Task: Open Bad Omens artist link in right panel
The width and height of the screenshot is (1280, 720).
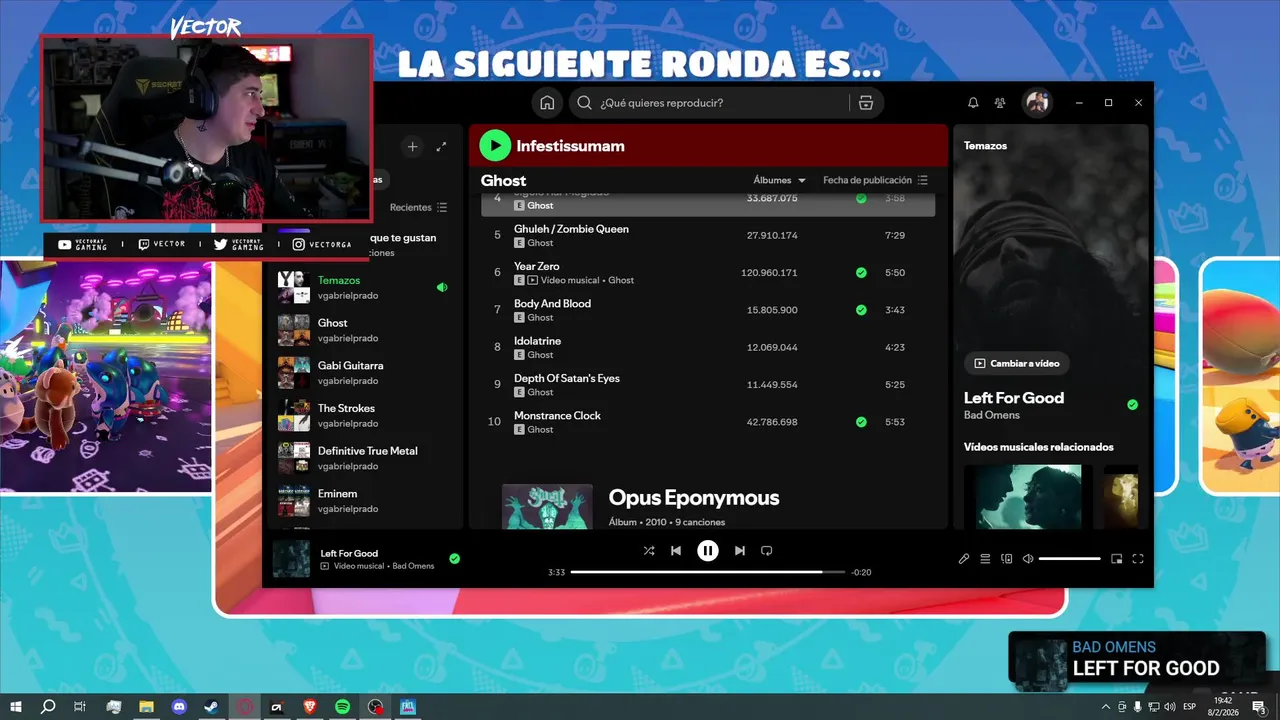Action: click(x=992, y=415)
